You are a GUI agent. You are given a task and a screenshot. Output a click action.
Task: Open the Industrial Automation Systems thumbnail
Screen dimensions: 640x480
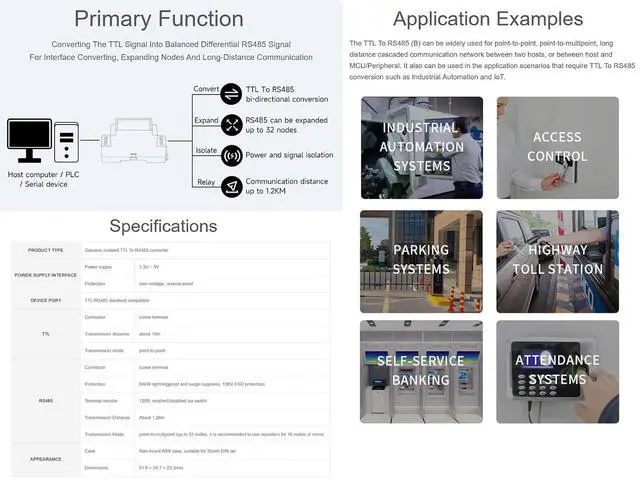pyautogui.click(x=422, y=148)
